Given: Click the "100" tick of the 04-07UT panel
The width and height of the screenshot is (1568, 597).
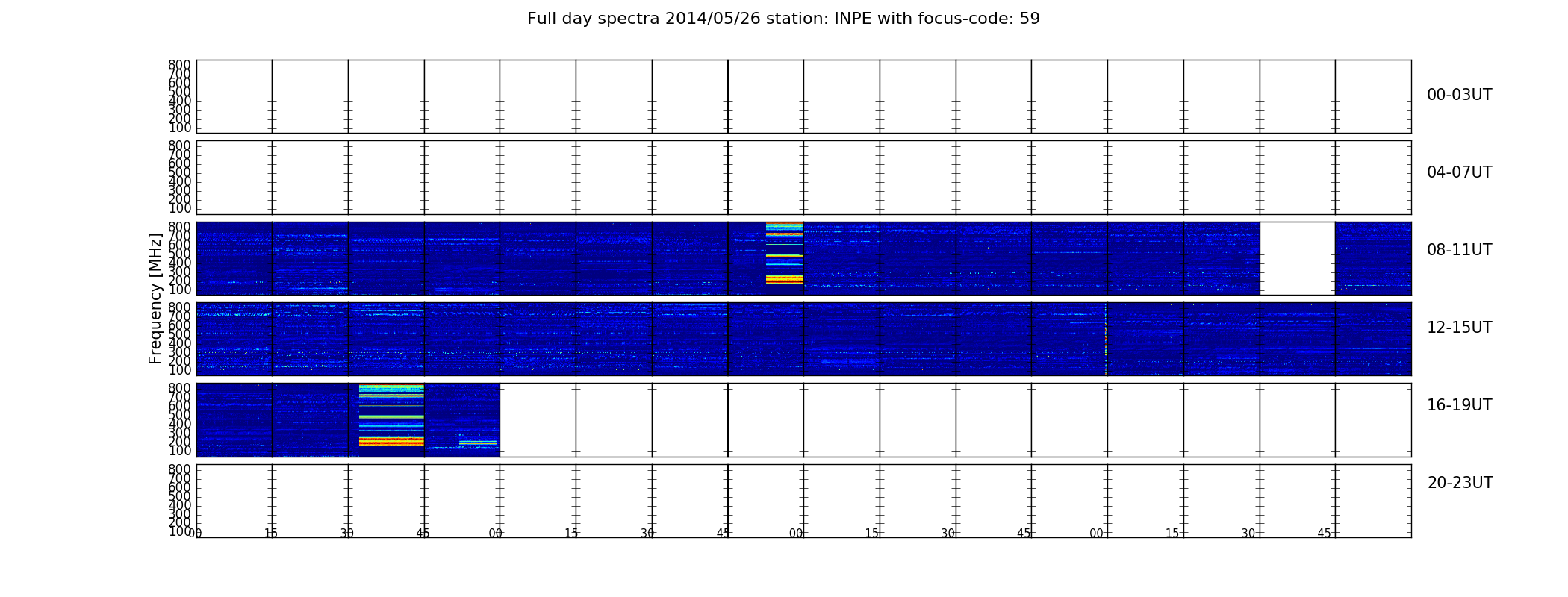Looking at the screenshot, I should (x=179, y=208).
